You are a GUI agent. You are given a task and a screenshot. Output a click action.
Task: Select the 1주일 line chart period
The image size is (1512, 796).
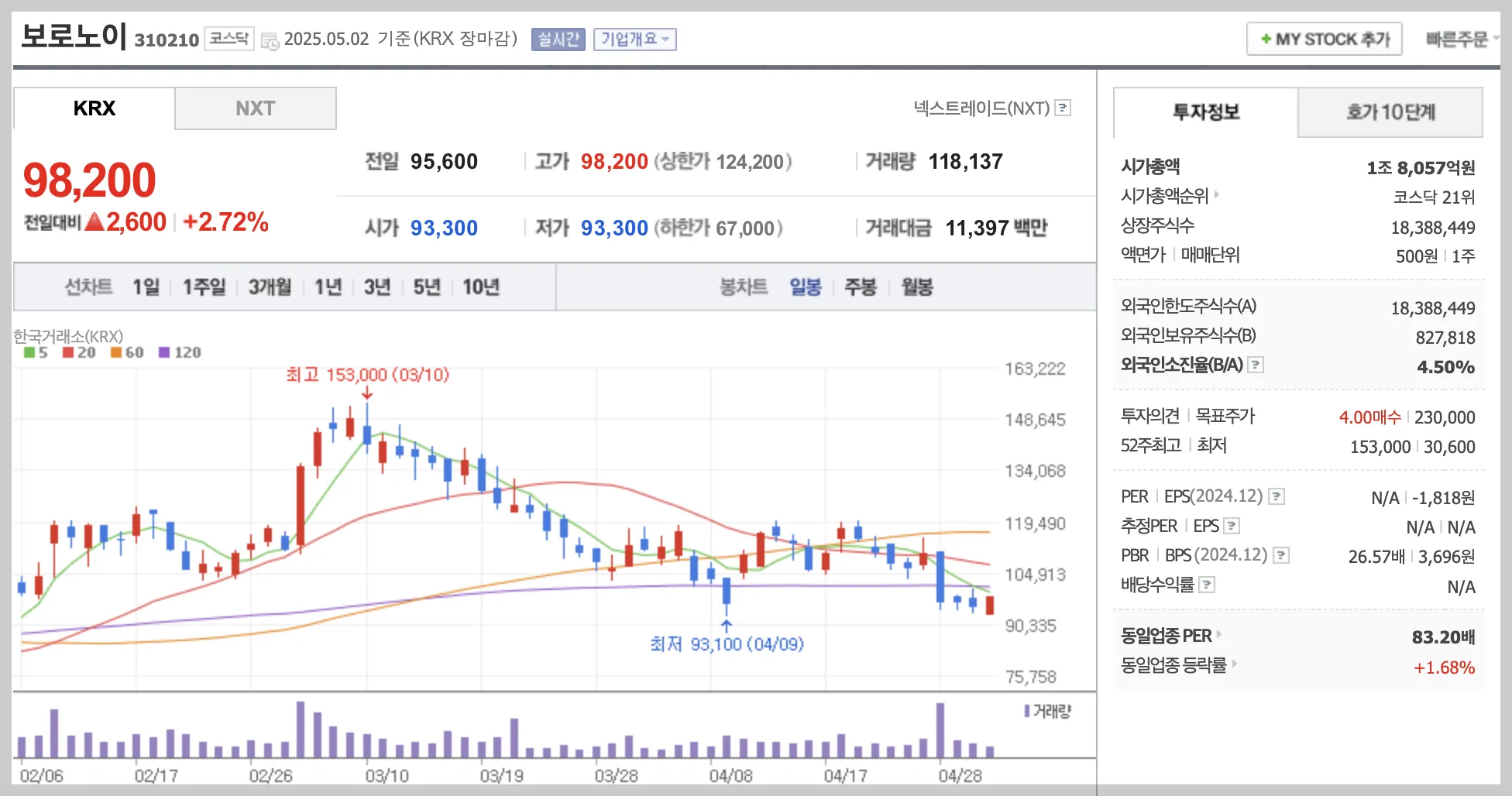coord(204,287)
